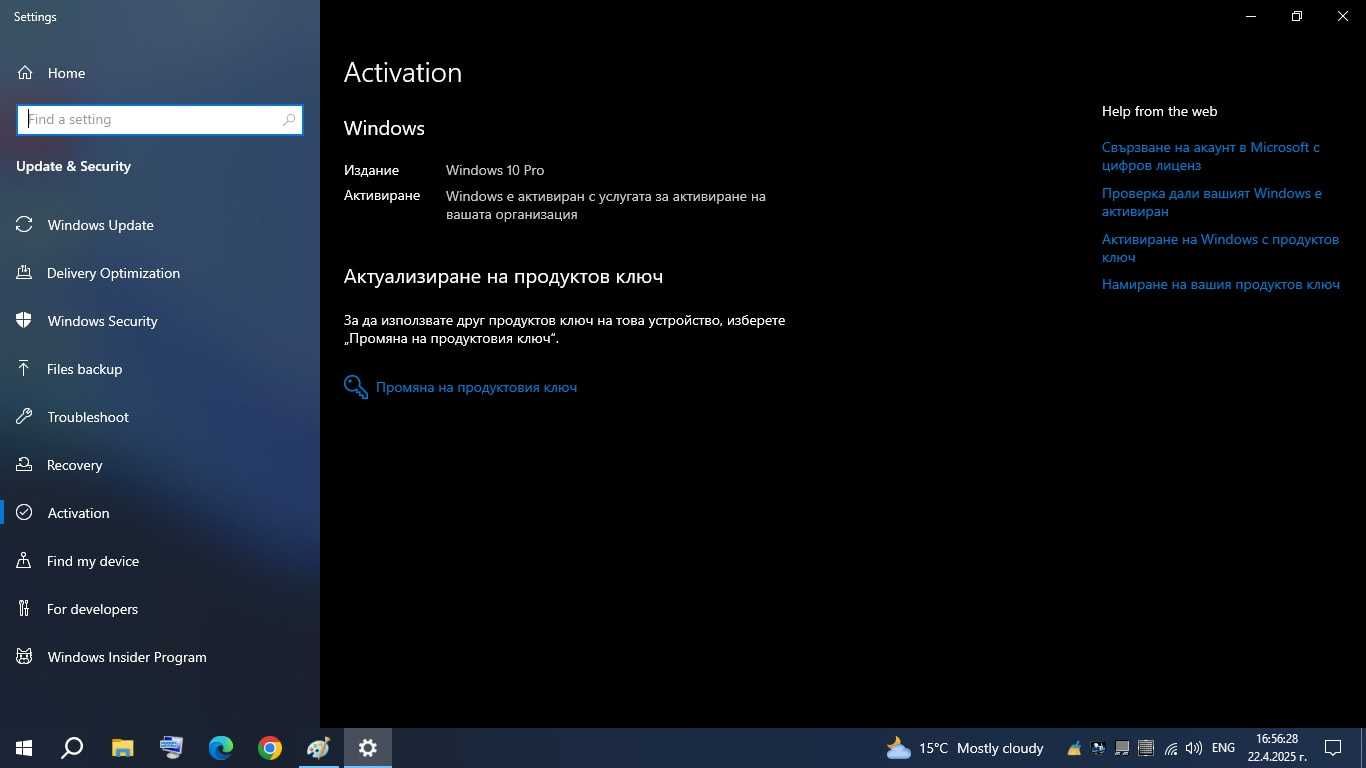Open Recovery section

(x=160, y=465)
